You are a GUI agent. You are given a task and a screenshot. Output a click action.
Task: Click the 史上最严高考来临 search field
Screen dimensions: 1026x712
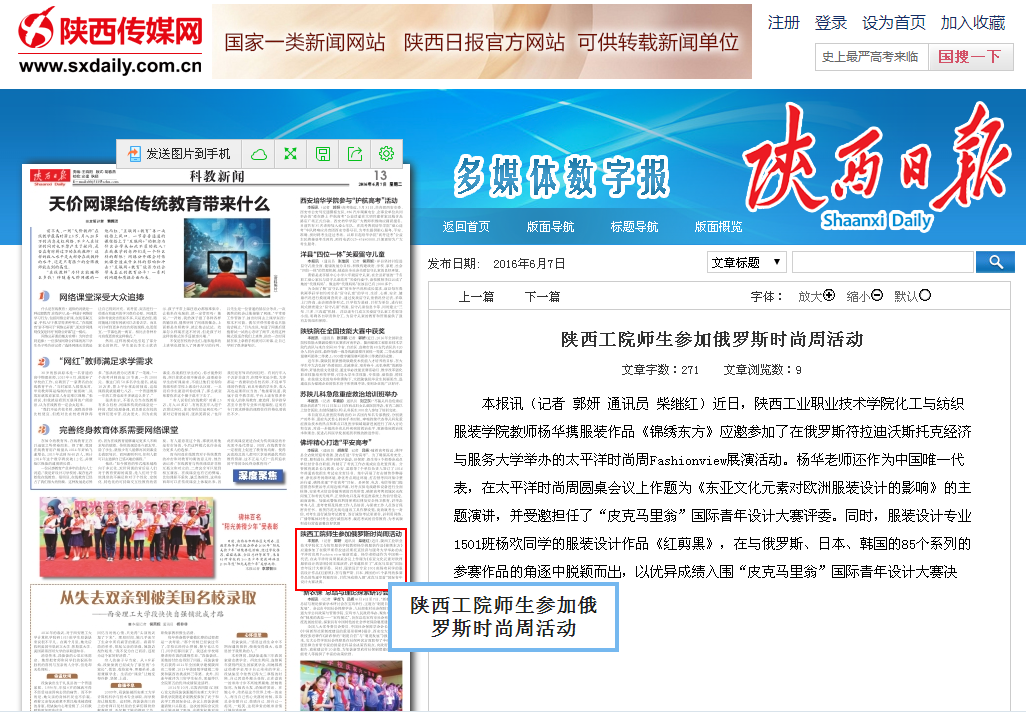(x=871, y=57)
